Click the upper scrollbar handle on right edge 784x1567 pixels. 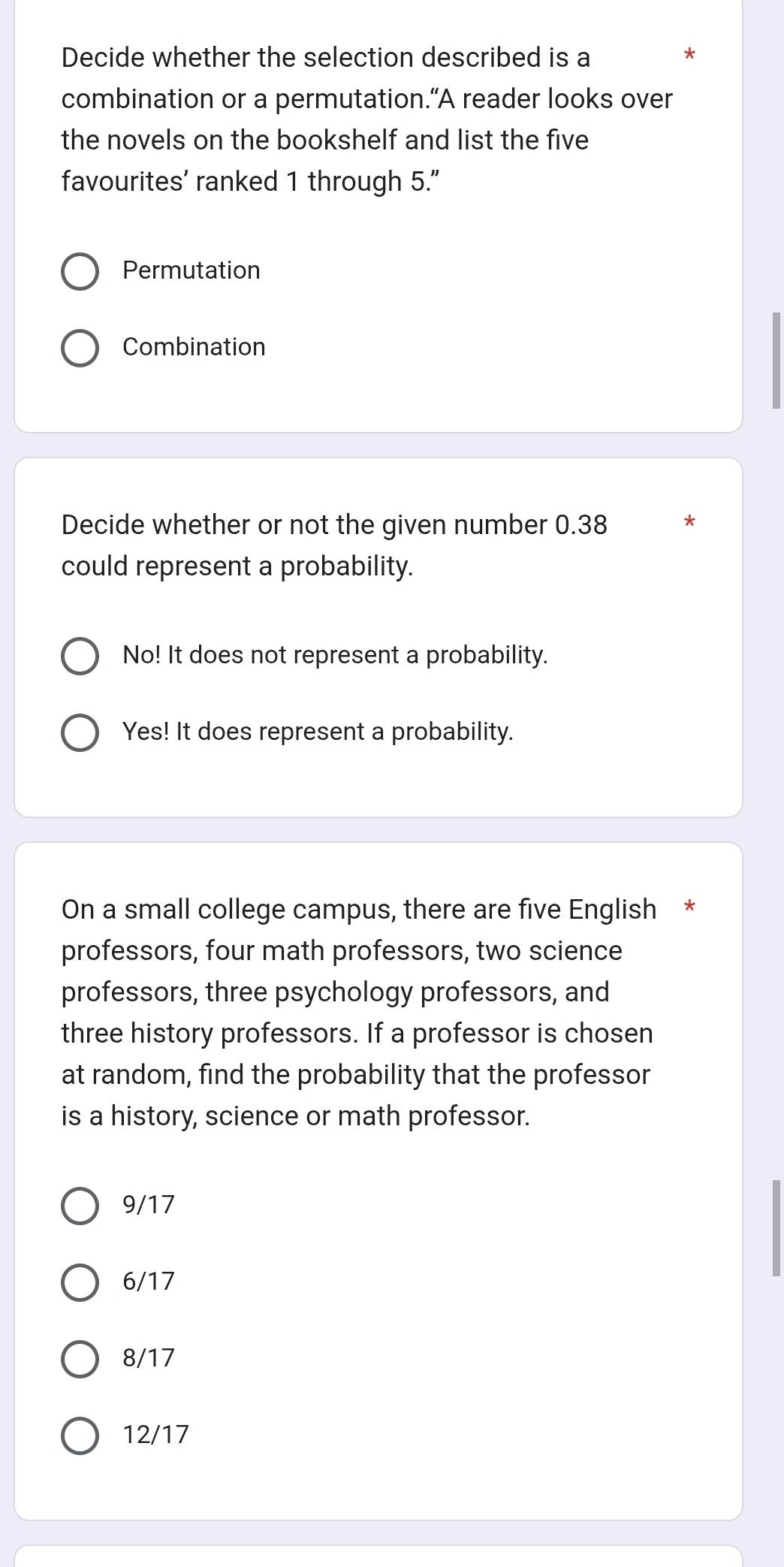pos(776,361)
